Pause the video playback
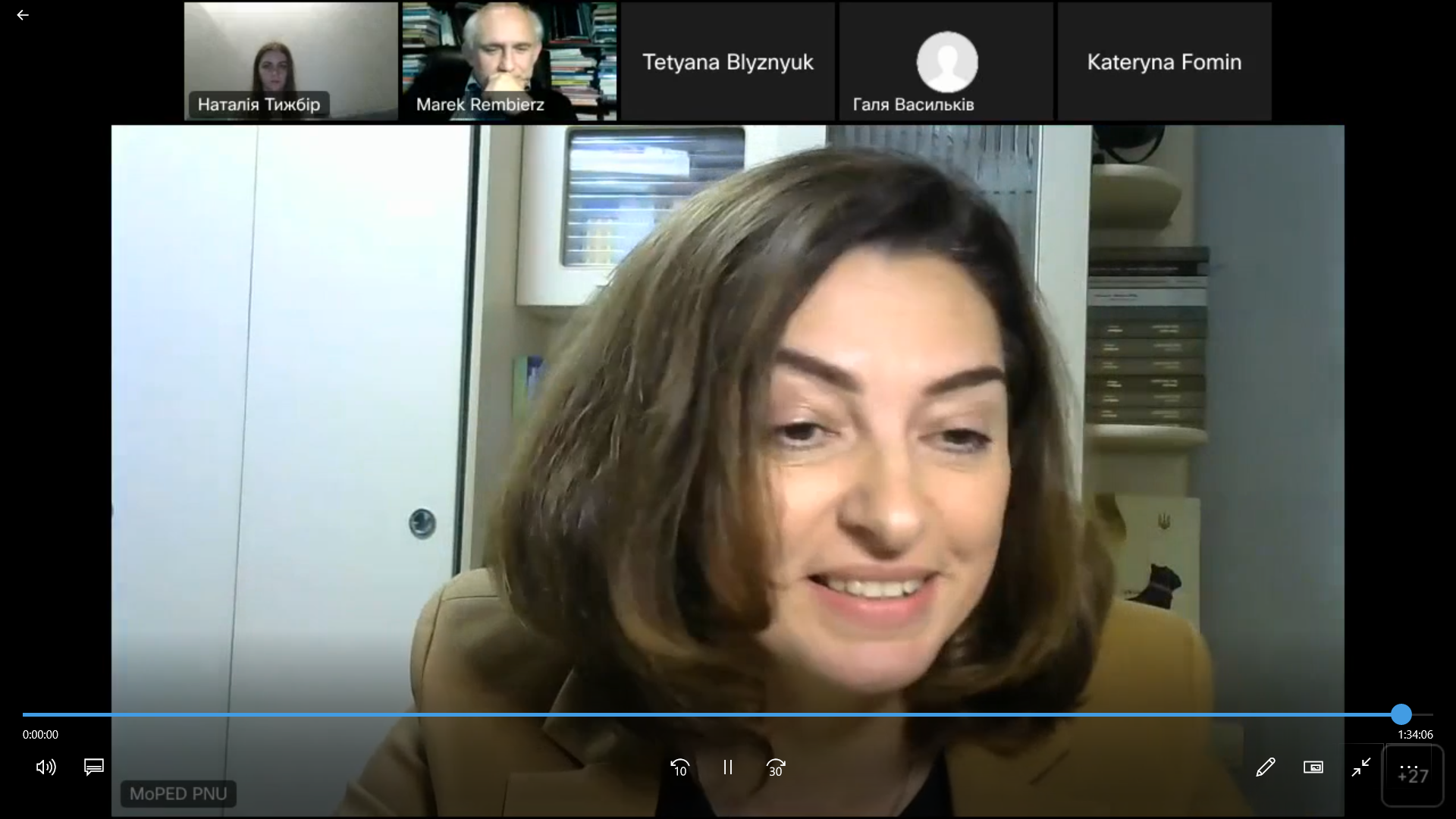This screenshot has width=1456, height=819. click(728, 767)
